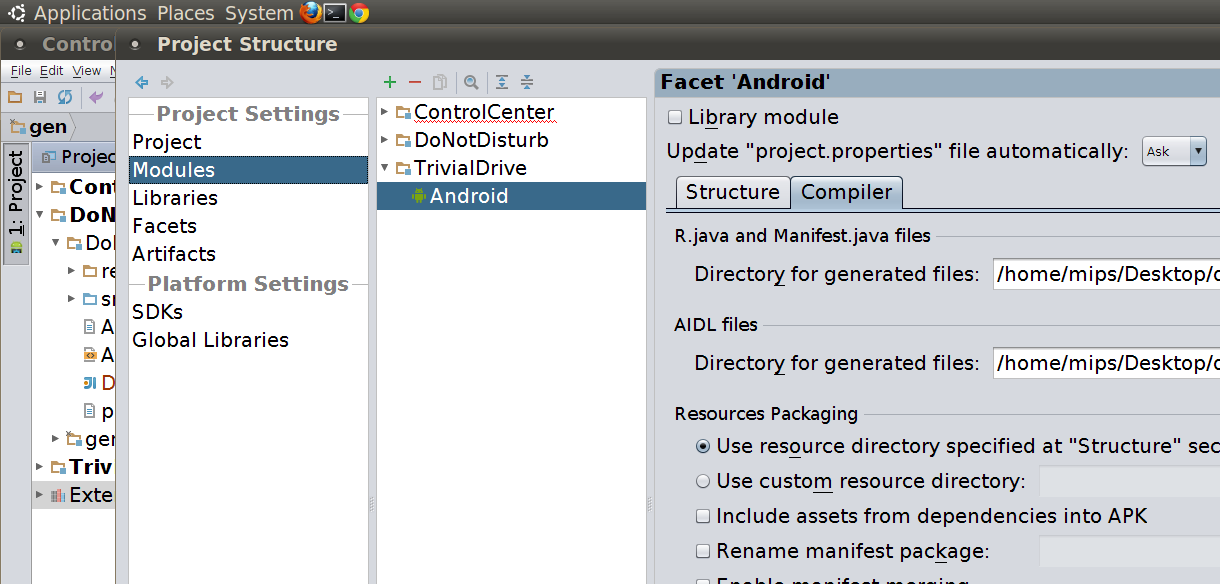Click the forward arrow in Project Structure
This screenshot has width=1220, height=584.
167,82
